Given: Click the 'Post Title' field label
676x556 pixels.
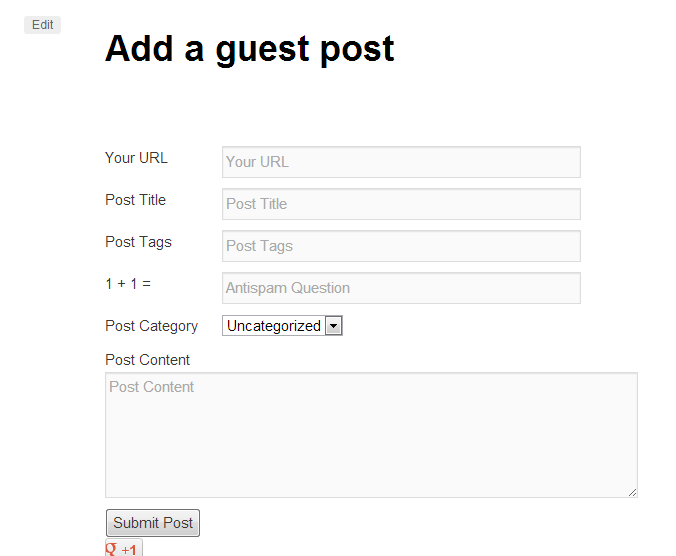Looking at the screenshot, I should [135, 200].
